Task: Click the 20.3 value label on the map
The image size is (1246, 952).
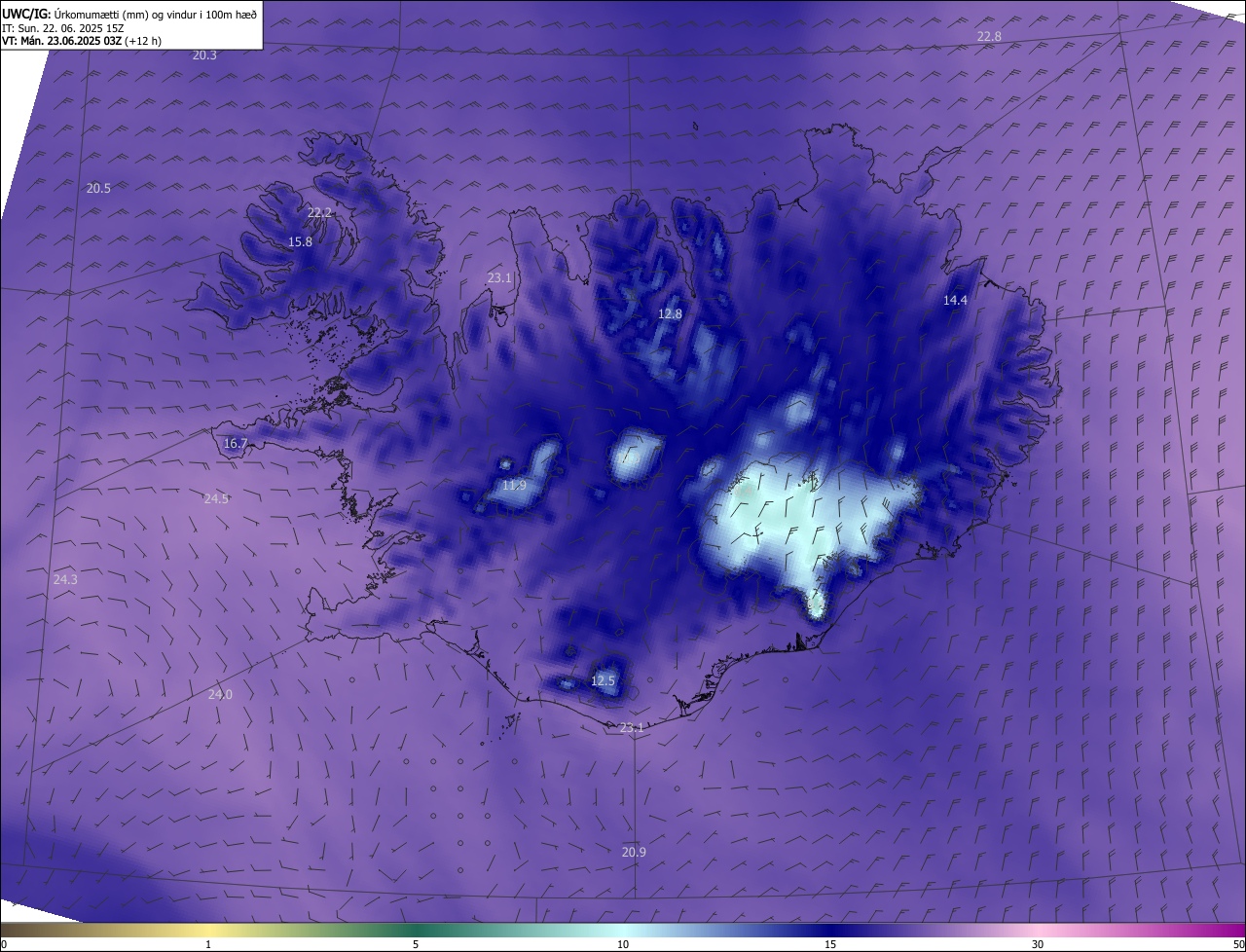Action: click(204, 55)
